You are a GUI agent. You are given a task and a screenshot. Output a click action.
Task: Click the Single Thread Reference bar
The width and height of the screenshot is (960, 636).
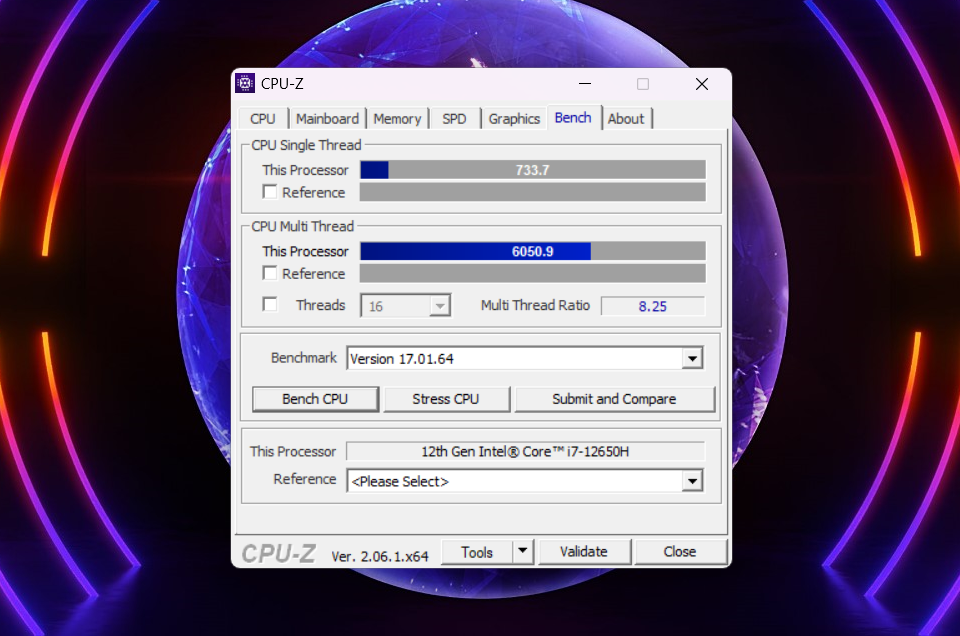pyautogui.click(x=533, y=192)
